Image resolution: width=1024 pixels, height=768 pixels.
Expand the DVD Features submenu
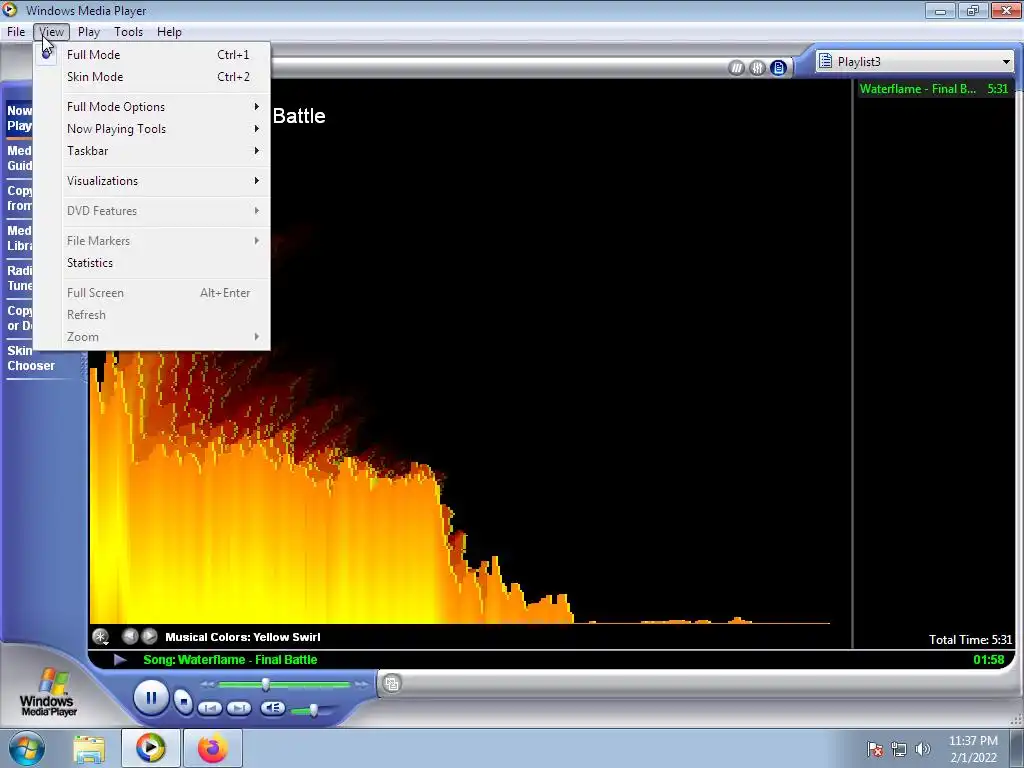point(152,211)
